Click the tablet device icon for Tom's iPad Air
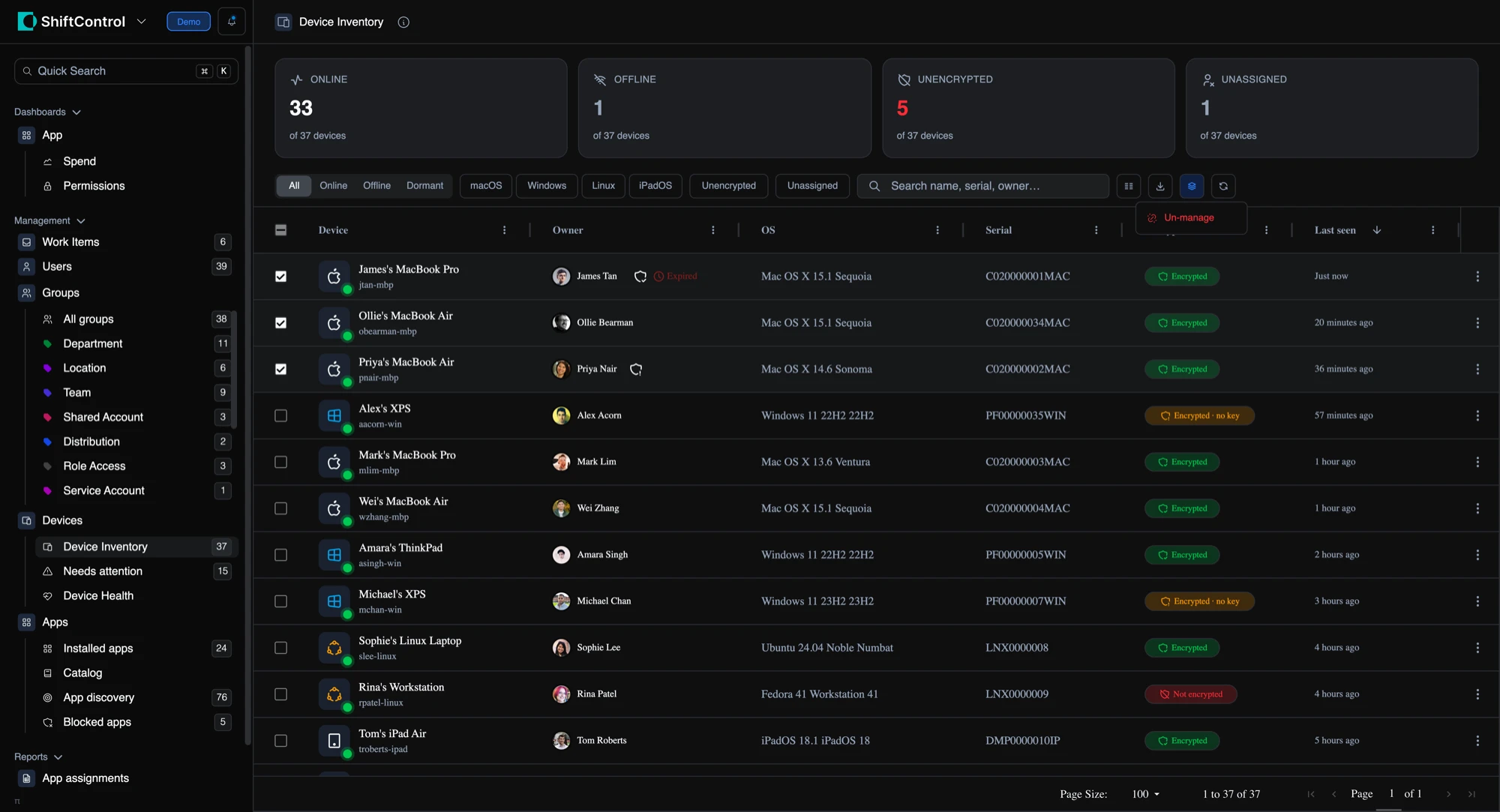 tap(334, 741)
